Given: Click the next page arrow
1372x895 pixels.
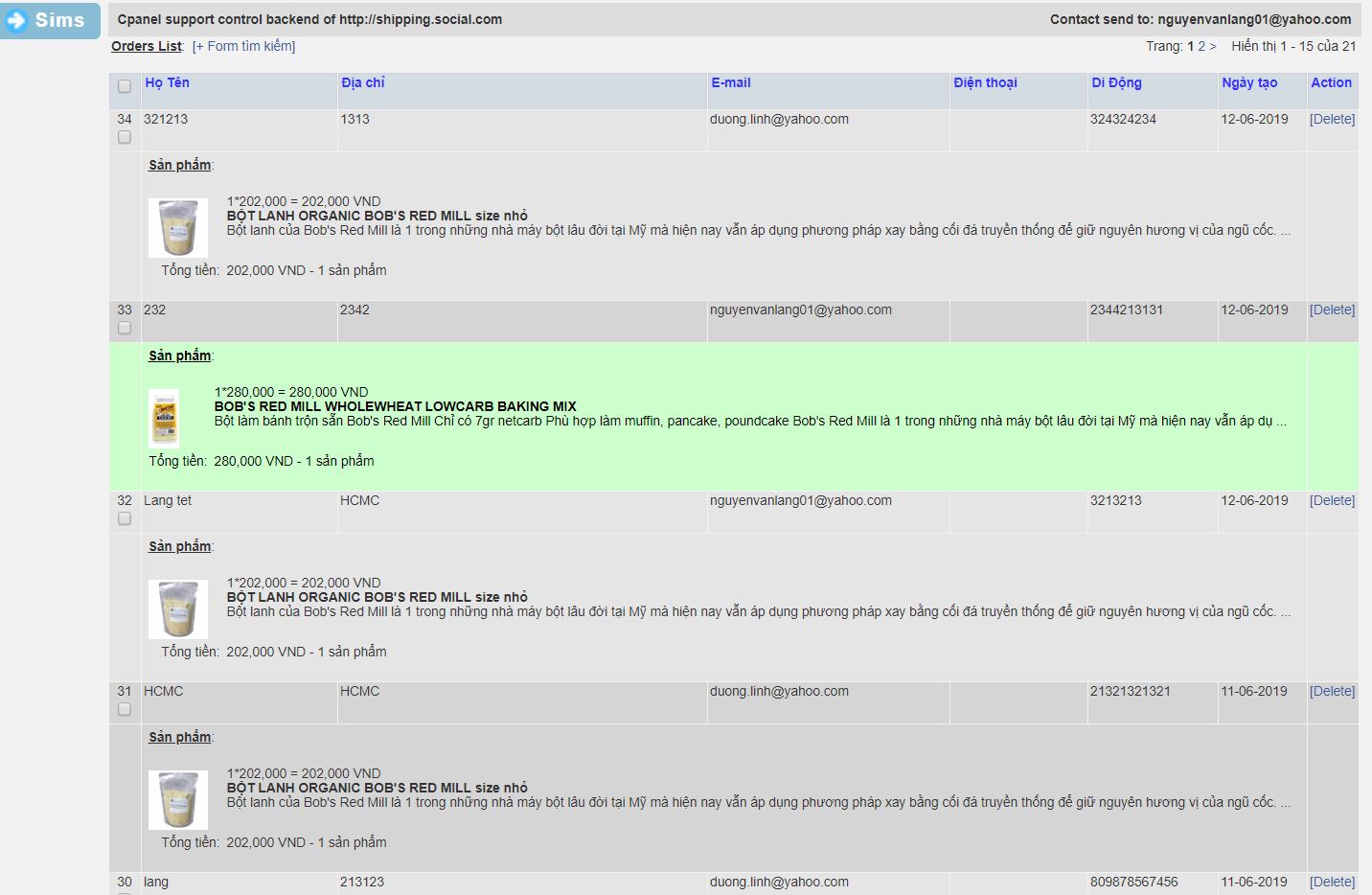Looking at the screenshot, I should [x=1213, y=46].
